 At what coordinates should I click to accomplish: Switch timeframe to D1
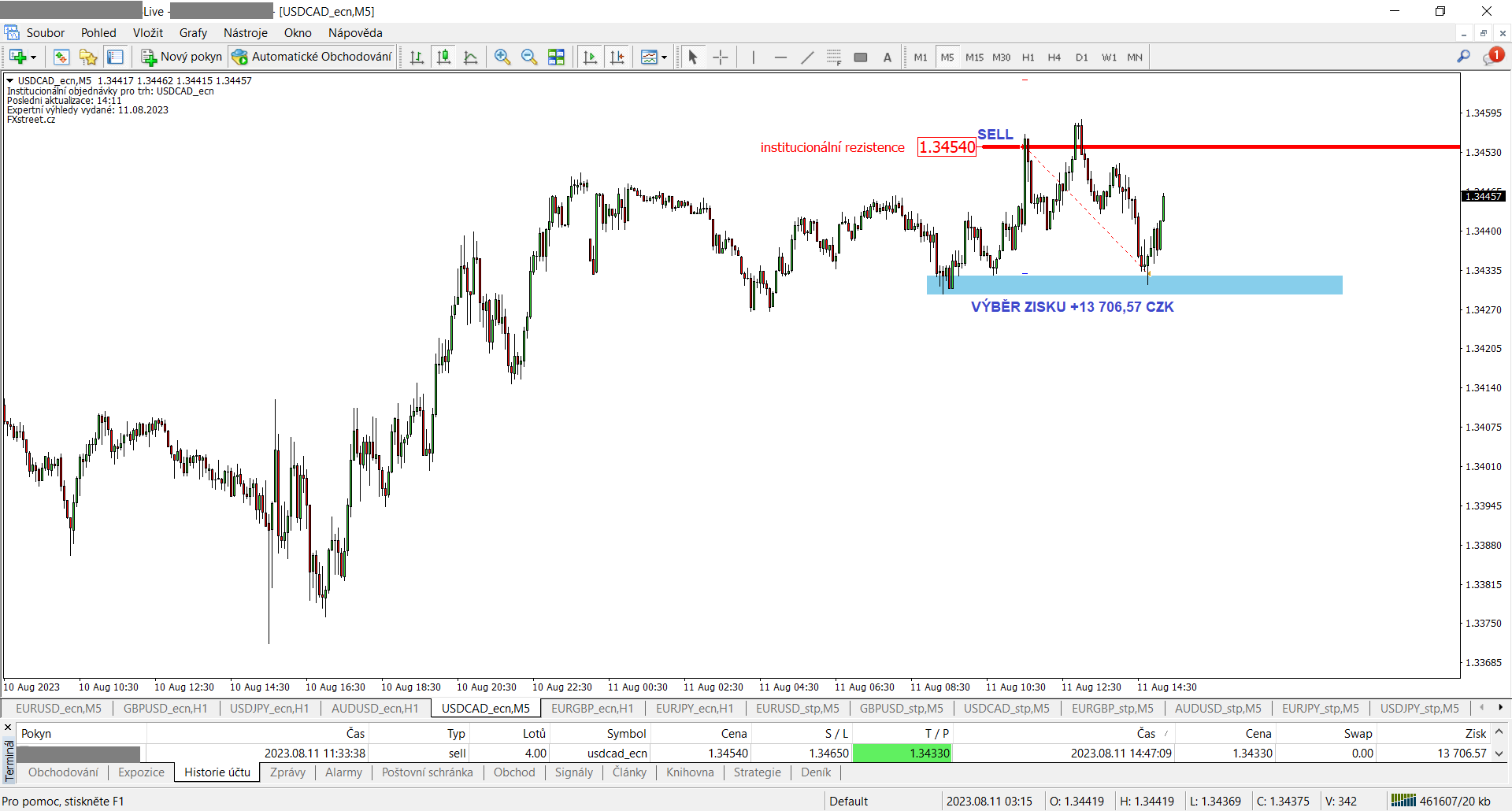(x=1081, y=57)
